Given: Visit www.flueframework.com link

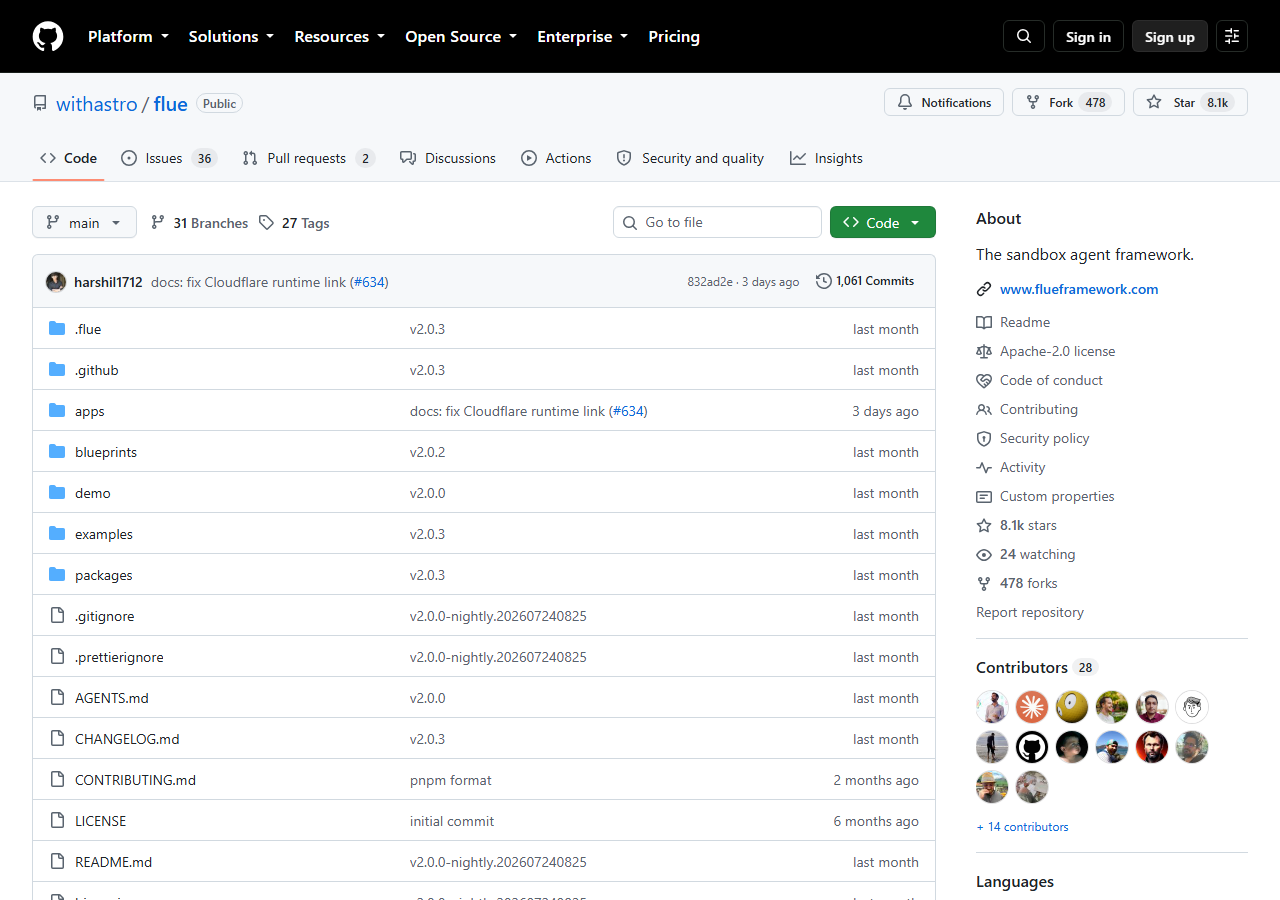Looking at the screenshot, I should tap(1079, 290).
